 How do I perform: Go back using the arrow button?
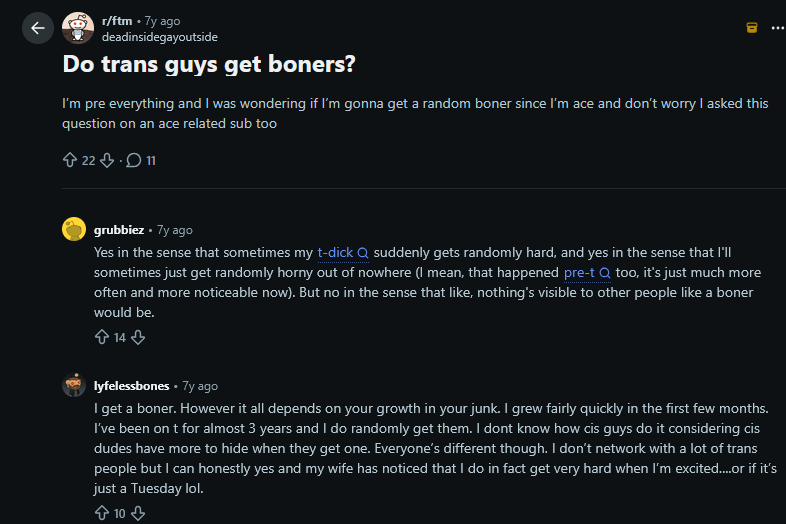[38, 28]
